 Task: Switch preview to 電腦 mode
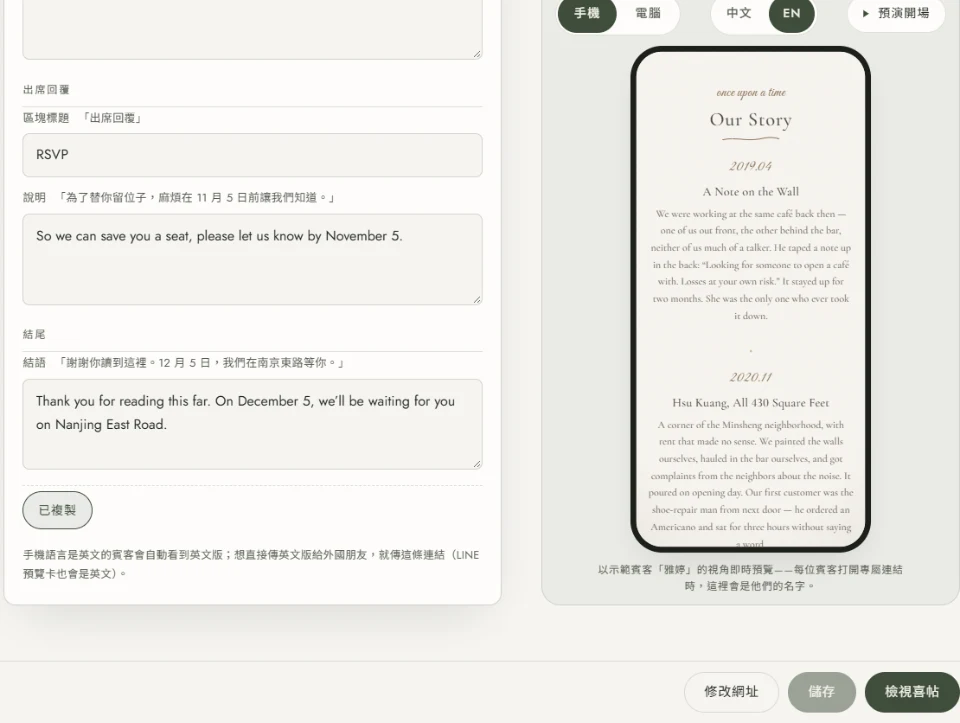[648, 13]
